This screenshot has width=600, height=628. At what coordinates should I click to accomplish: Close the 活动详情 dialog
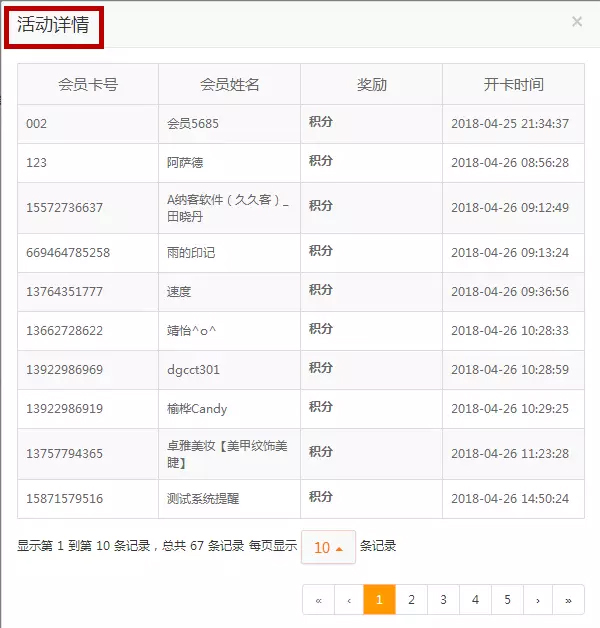click(577, 21)
